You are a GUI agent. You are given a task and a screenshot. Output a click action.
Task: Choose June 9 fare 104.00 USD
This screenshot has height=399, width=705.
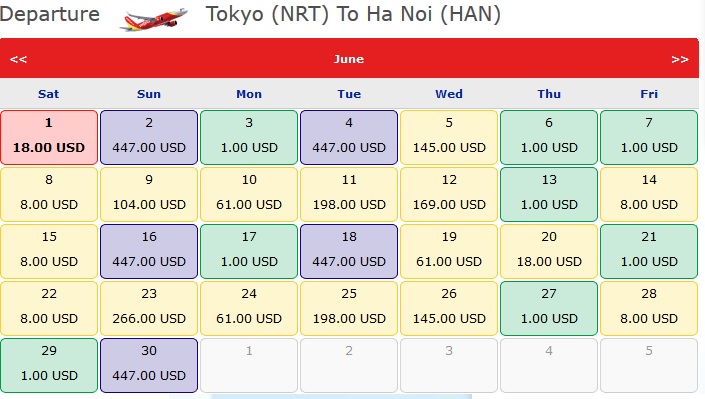click(149, 194)
